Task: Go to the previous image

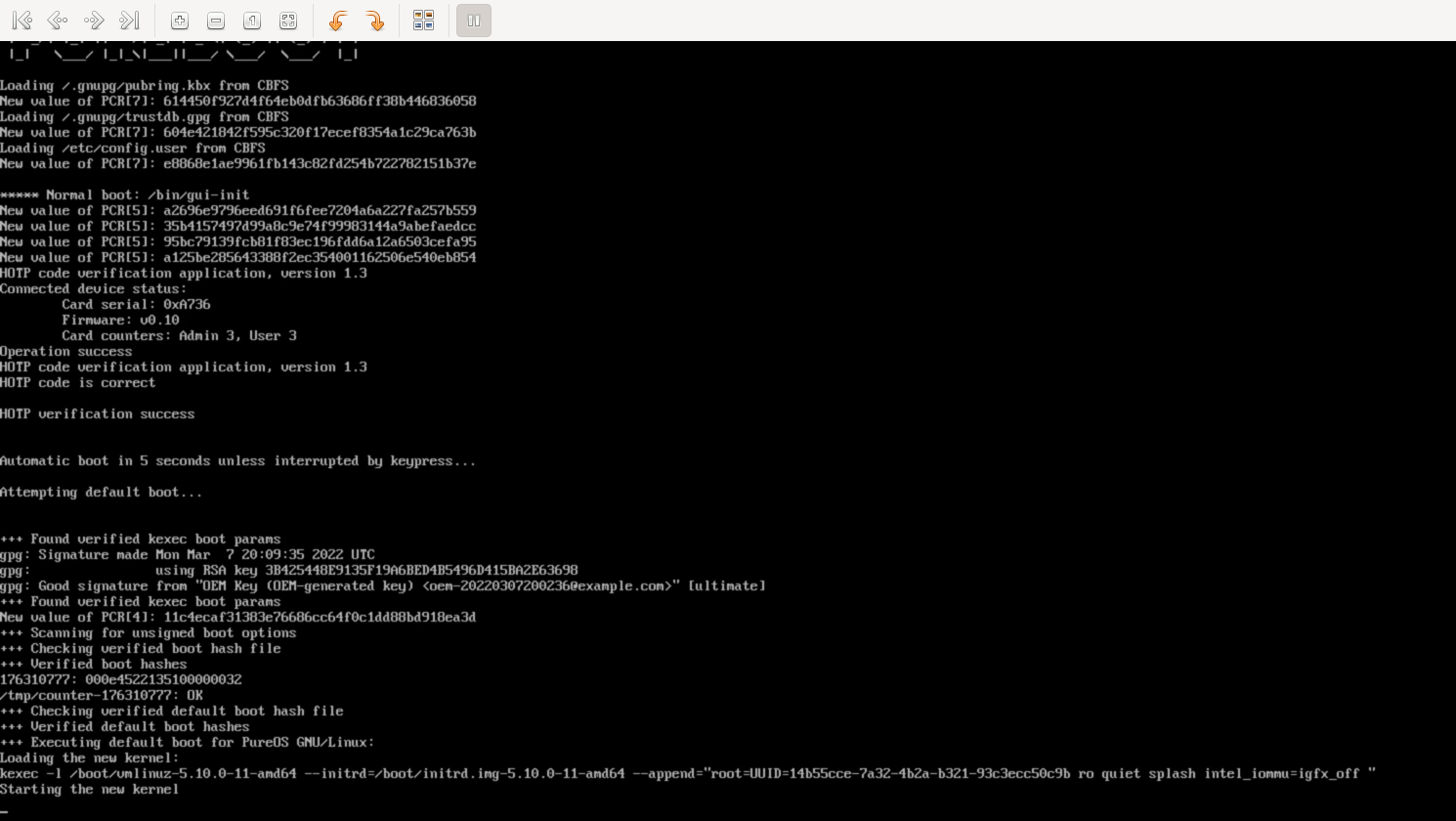Action: [x=58, y=21]
